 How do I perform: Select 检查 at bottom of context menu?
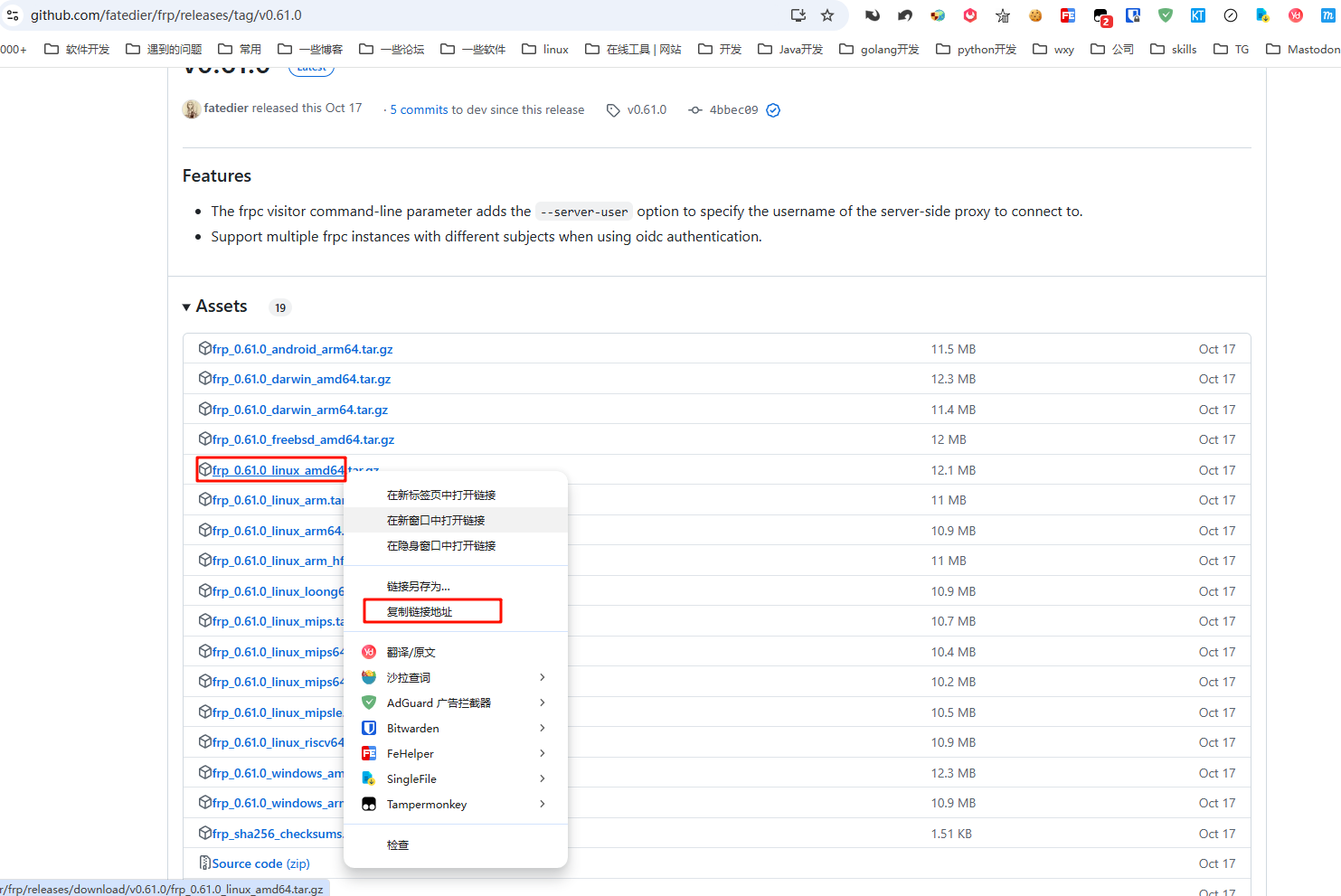point(398,844)
